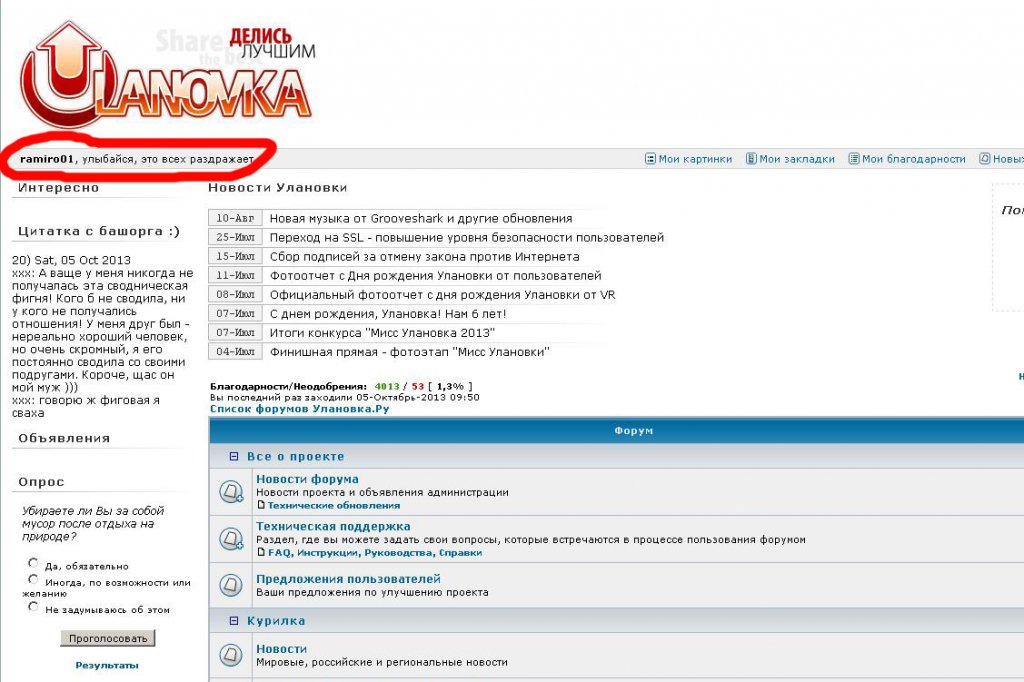The height and width of the screenshot is (682, 1024).
Task: Click the forum icon next to Предложения пользователей
Action: coord(231,585)
